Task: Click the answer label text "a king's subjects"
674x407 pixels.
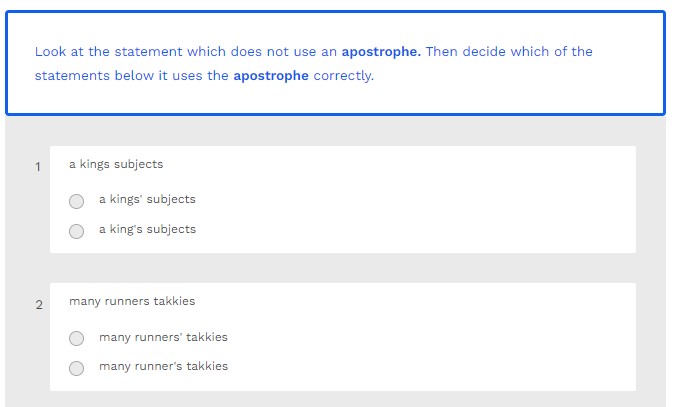Action: [x=147, y=230]
